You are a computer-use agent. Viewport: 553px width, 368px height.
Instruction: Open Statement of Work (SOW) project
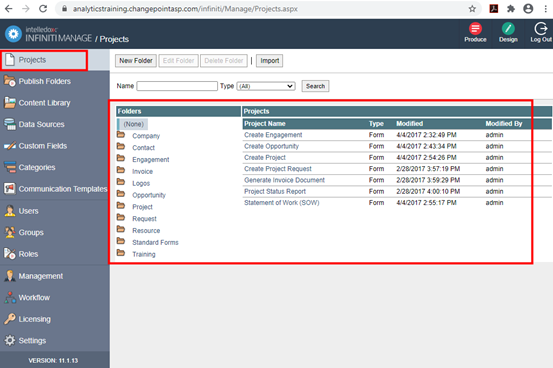click(x=281, y=203)
